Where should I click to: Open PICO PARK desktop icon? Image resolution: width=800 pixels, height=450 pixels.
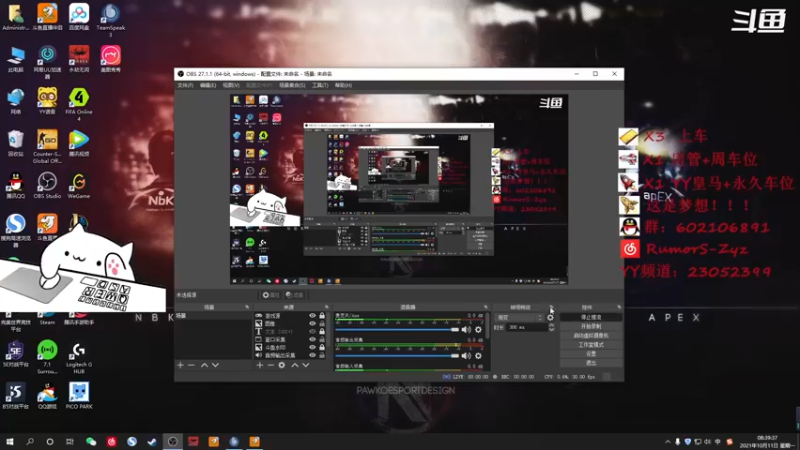(x=79, y=395)
